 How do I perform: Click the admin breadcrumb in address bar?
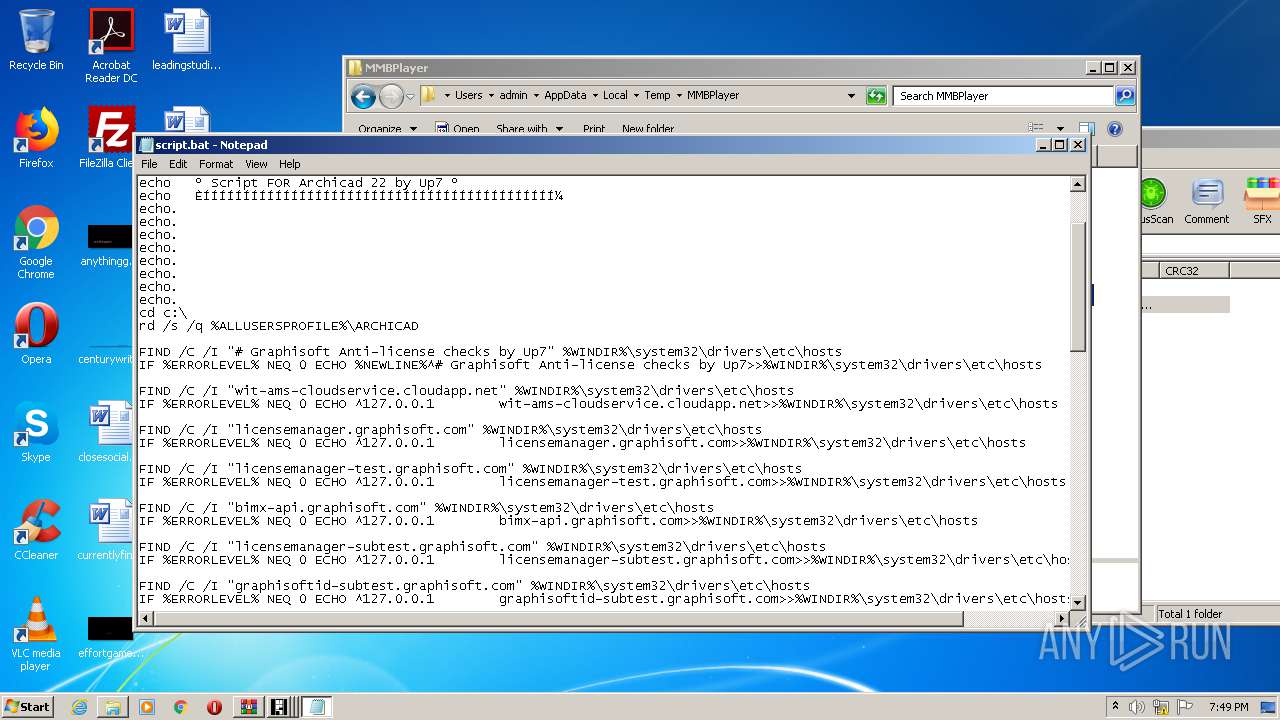(x=513, y=95)
